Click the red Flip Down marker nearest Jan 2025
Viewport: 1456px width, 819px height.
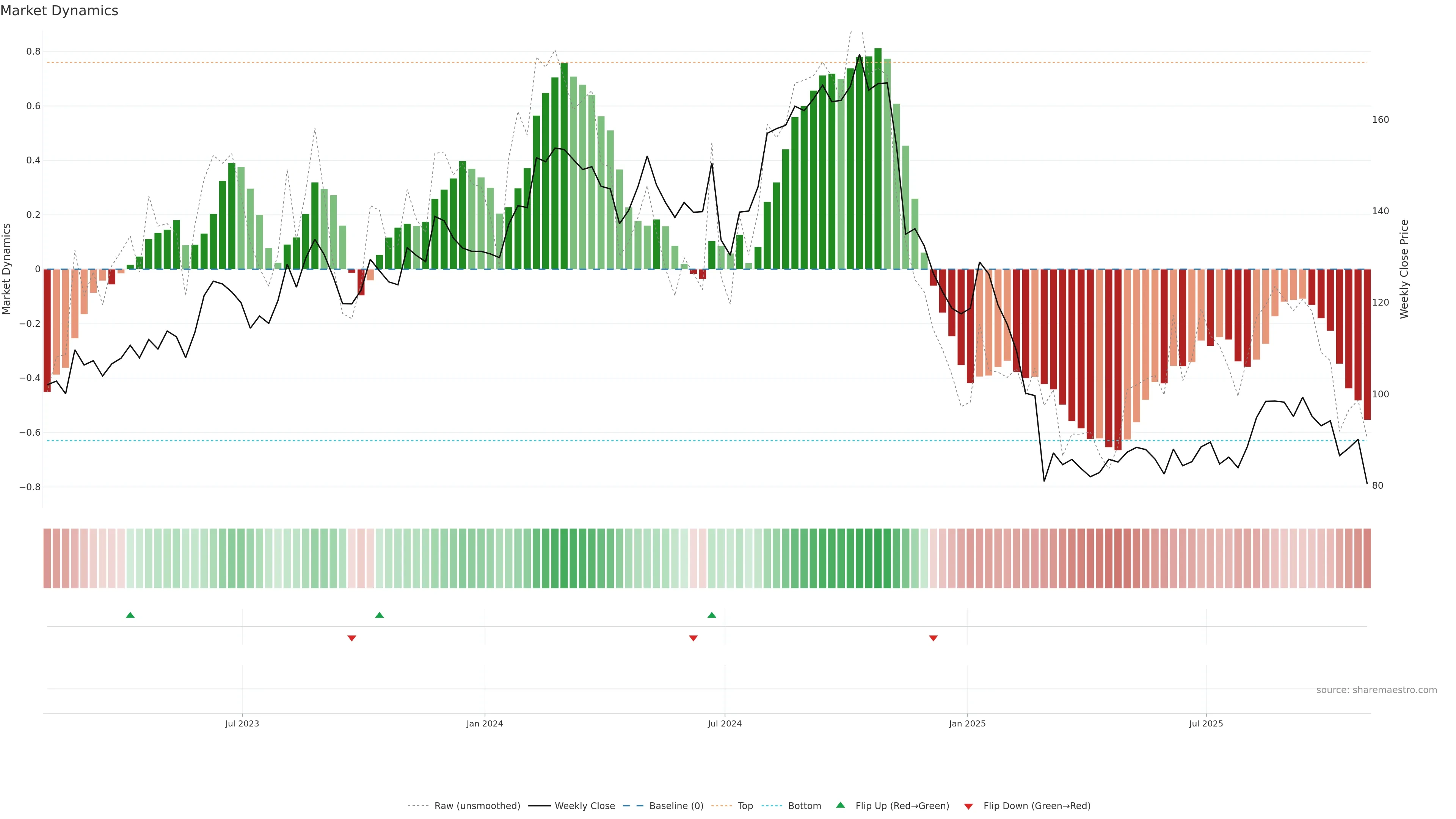[933, 638]
